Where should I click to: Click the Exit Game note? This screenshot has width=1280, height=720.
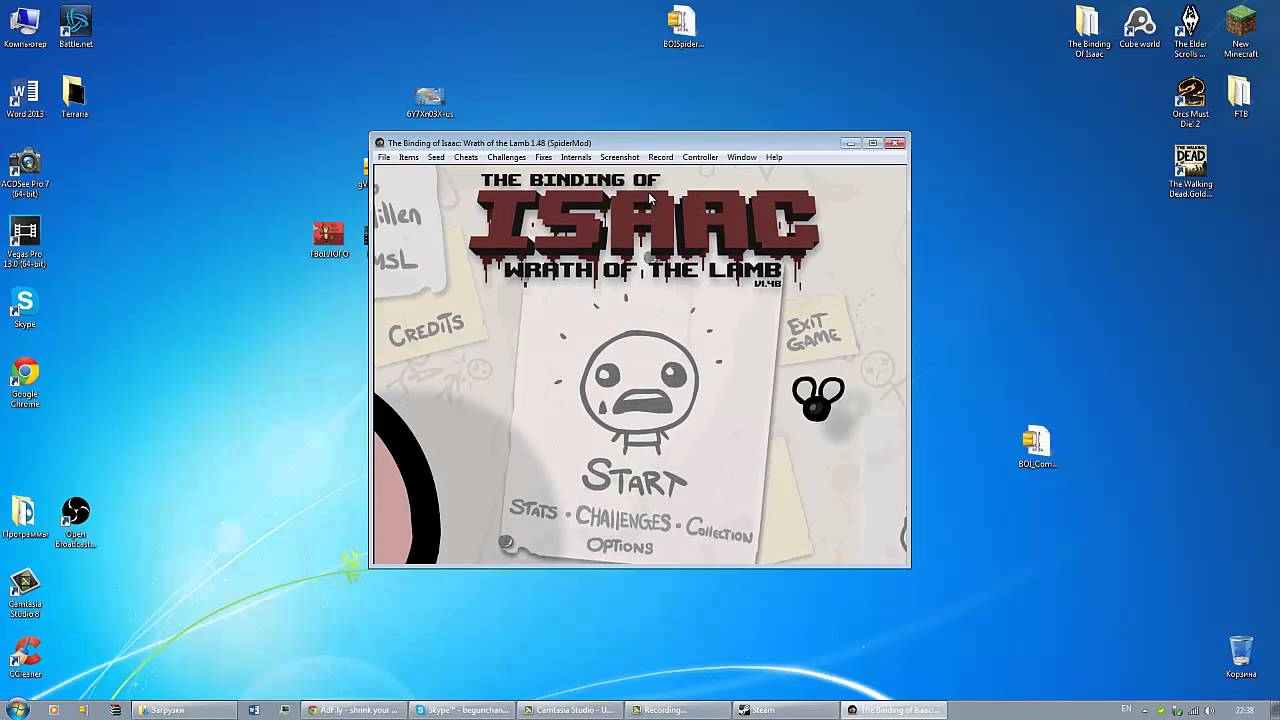(x=812, y=332)
